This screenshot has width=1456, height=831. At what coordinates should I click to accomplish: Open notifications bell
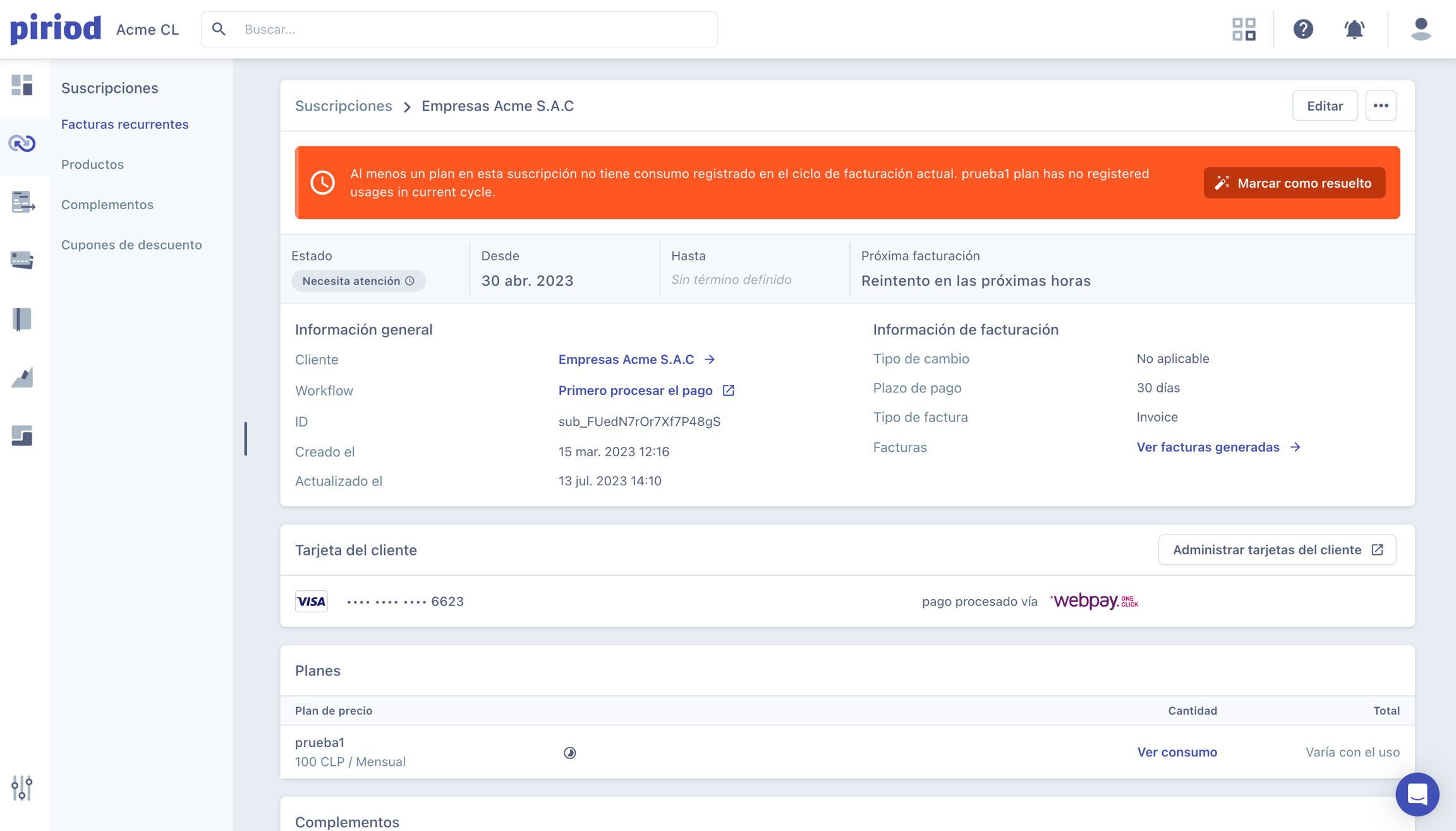(1354, 29)
